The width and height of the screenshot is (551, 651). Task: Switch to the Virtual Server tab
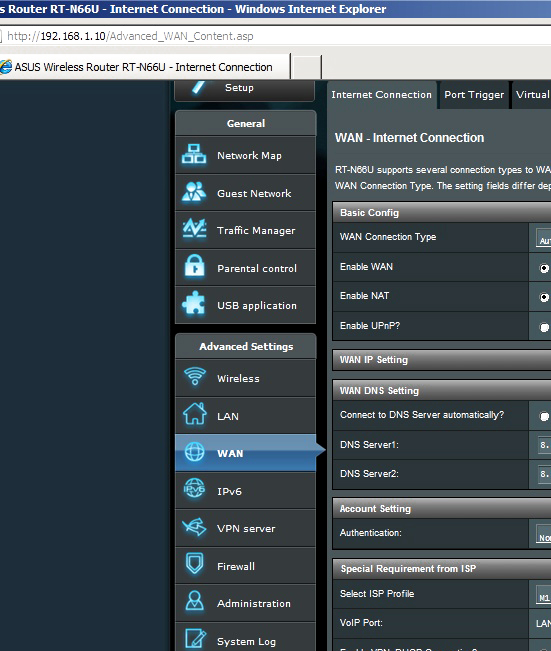[532, 95]
